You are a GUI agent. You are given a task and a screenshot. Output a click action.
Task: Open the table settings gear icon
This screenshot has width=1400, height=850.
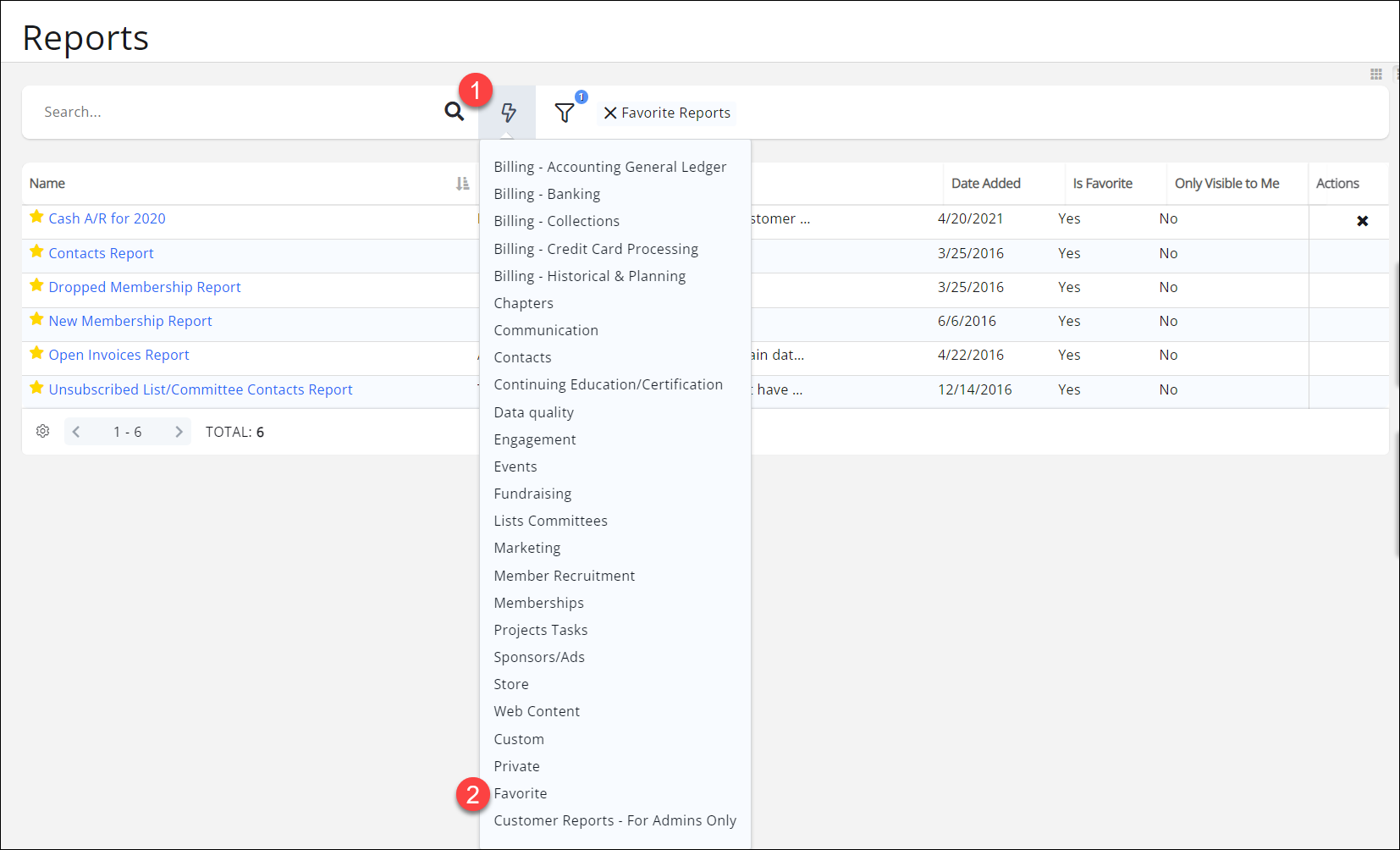42,431
